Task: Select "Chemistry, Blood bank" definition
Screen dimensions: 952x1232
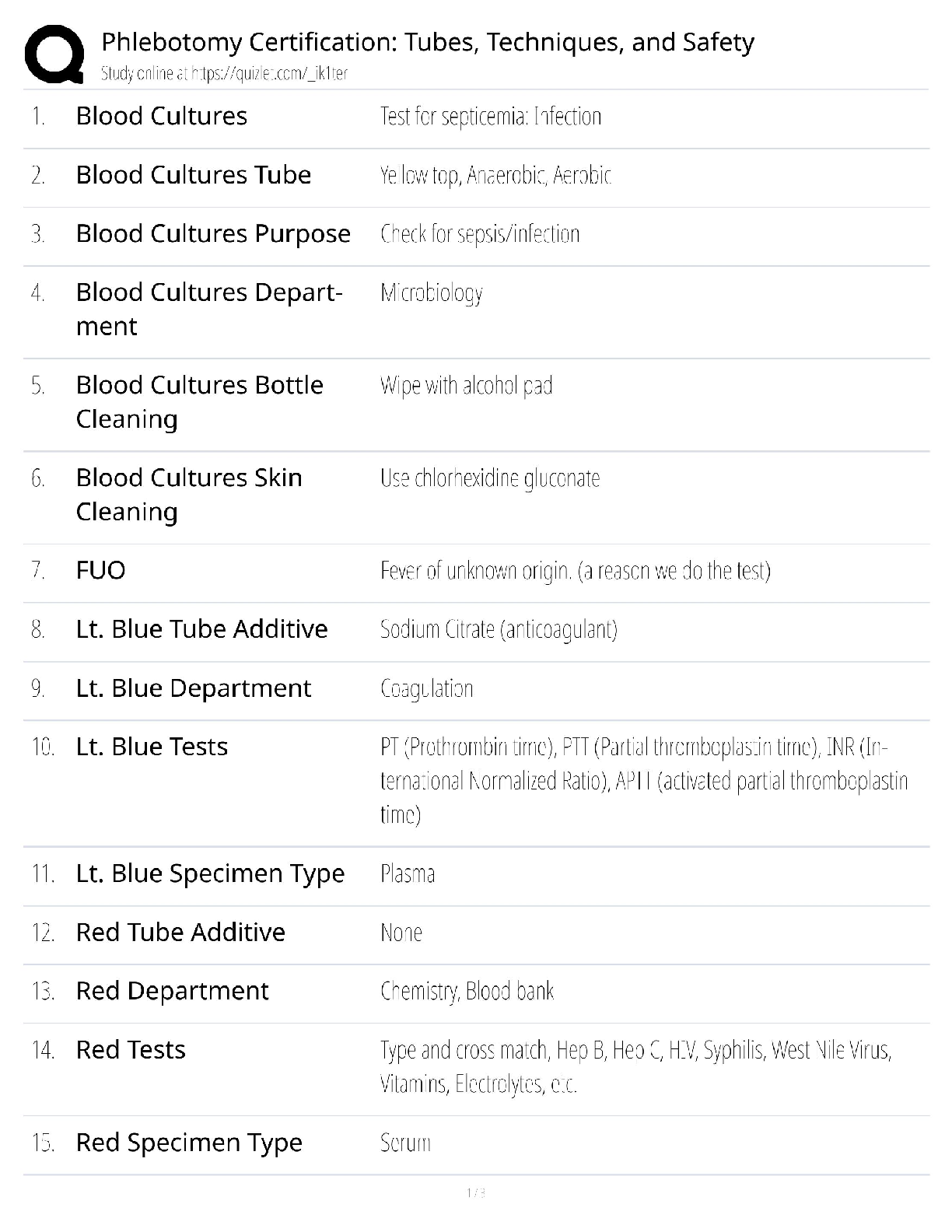Action: click(x=467, y=991)
